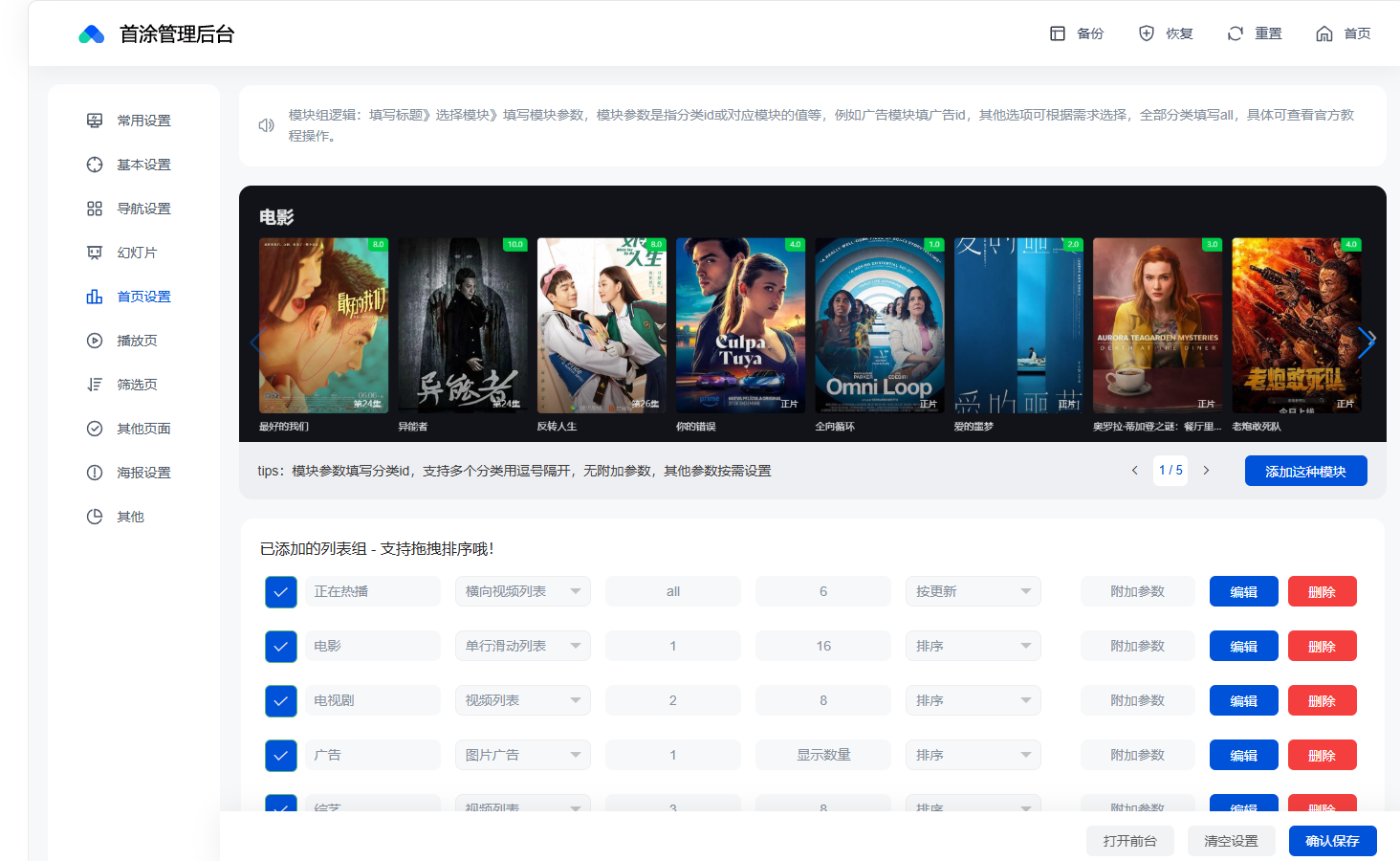Click the reset (重置) refresh icon
Viewport: 1400px width, 861px height.
(x=1235, y=33)
